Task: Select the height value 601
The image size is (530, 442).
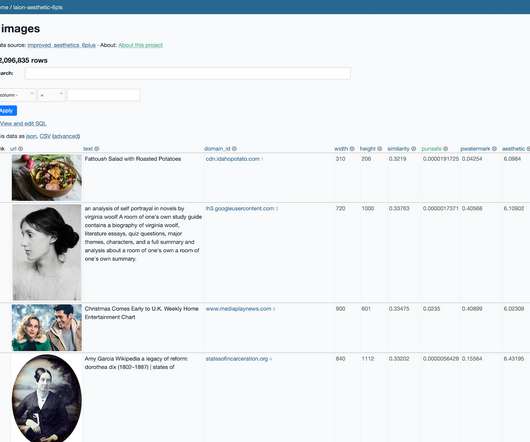Action: [366, 309]
